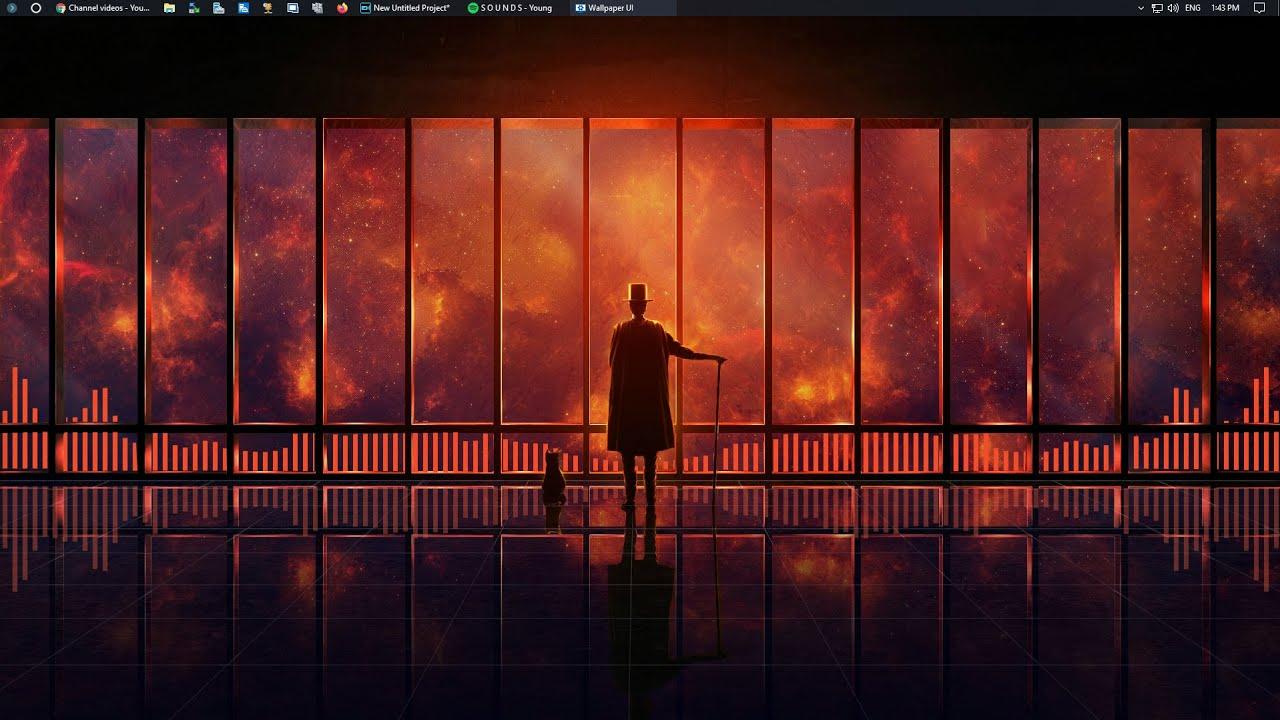Open the Action Center notification icon
This screenshot has height=720, width=1280.
[1258, 8]
